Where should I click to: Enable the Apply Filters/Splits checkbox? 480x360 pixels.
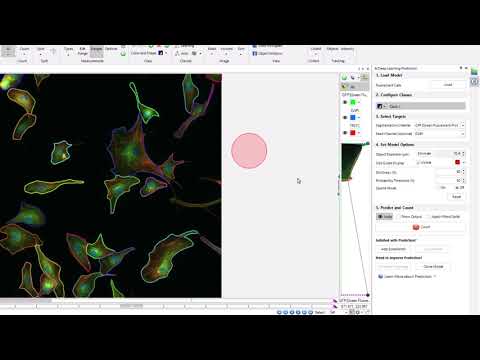tap(428, 217)
